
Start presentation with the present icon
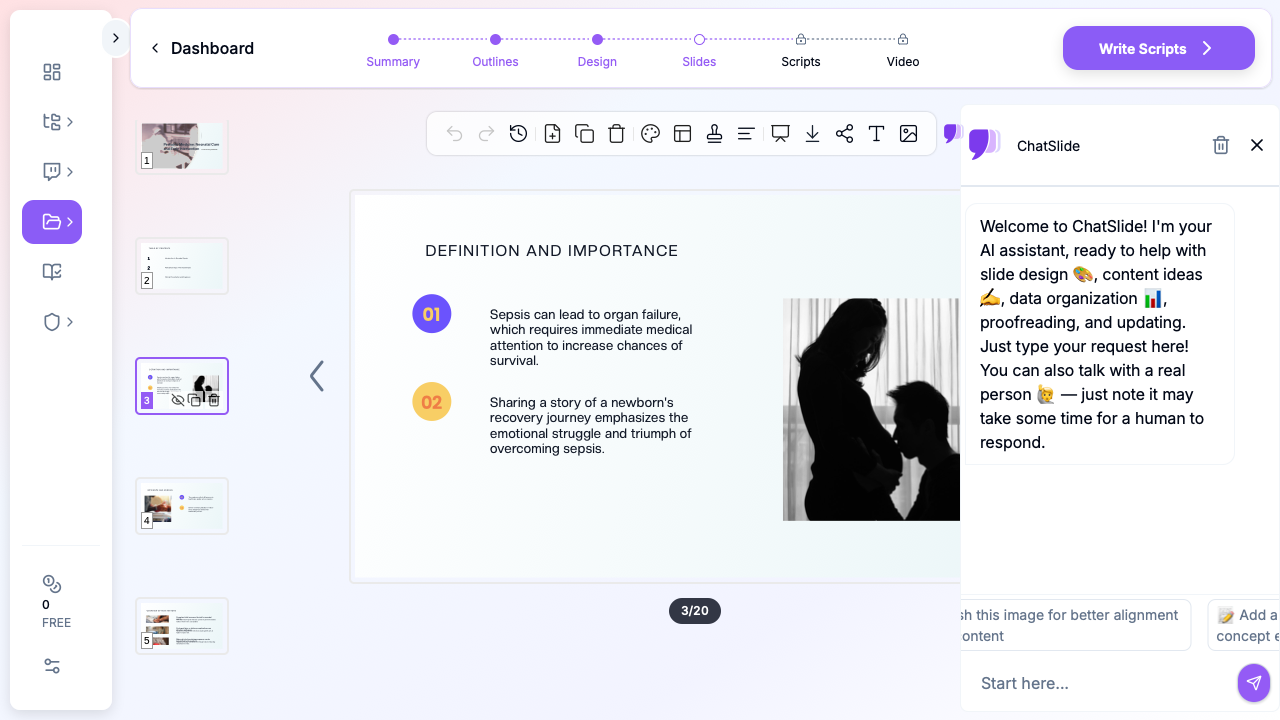tap(780, 134)
